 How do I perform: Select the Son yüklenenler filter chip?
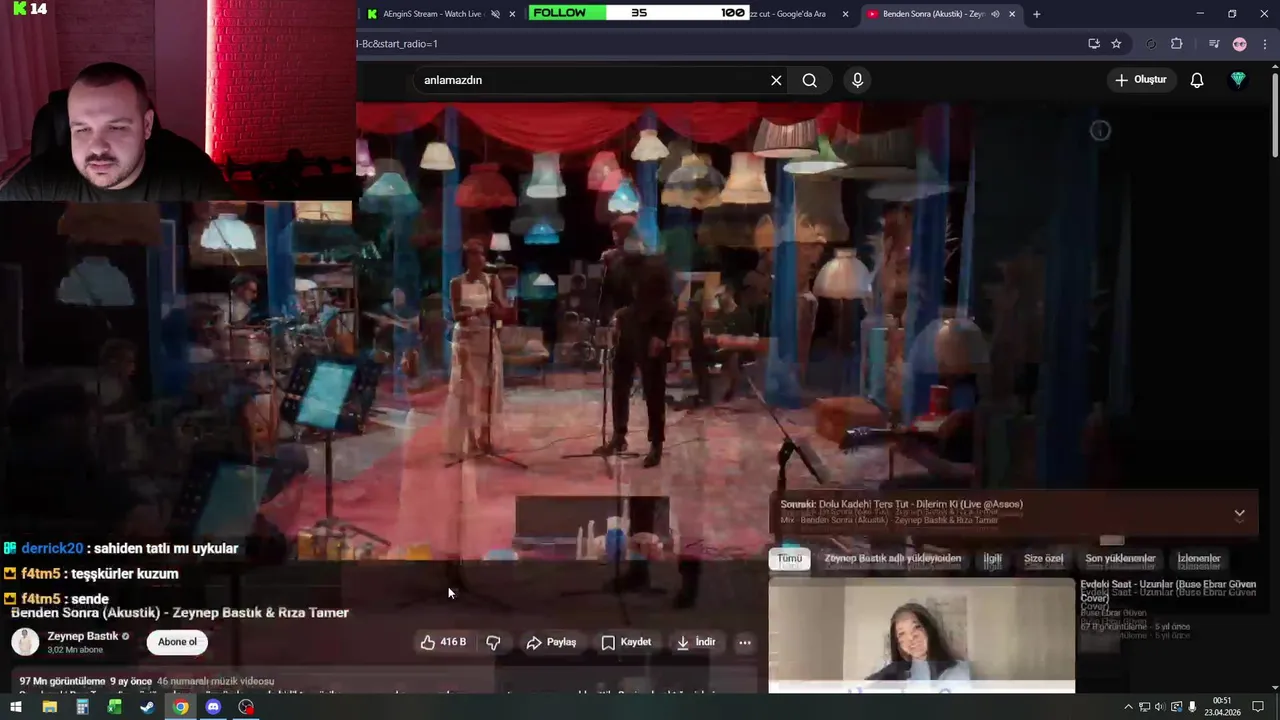(x=1120, y=559)
